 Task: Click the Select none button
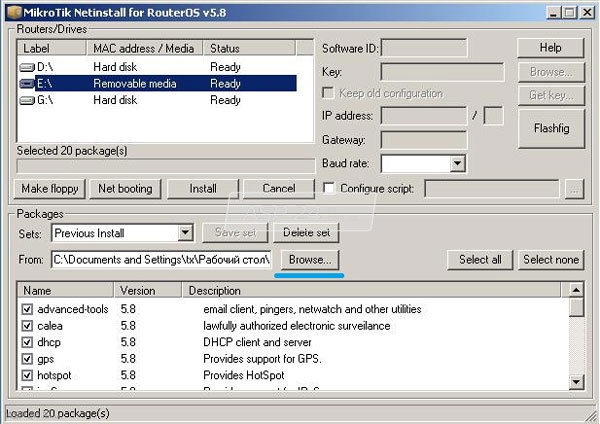click(551, 260)
